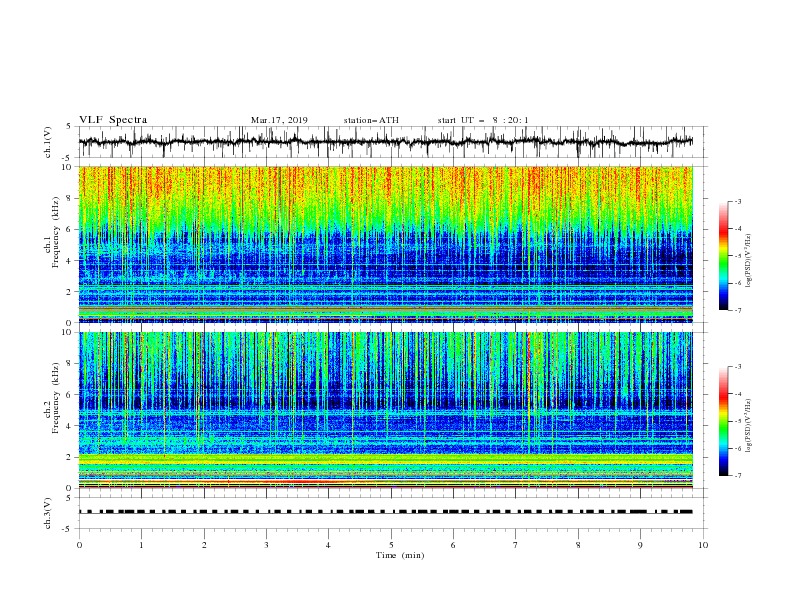Click the "8" kHz tick on ch.1 spectrogram axis

pyautogui.click(x=69, y=198)
